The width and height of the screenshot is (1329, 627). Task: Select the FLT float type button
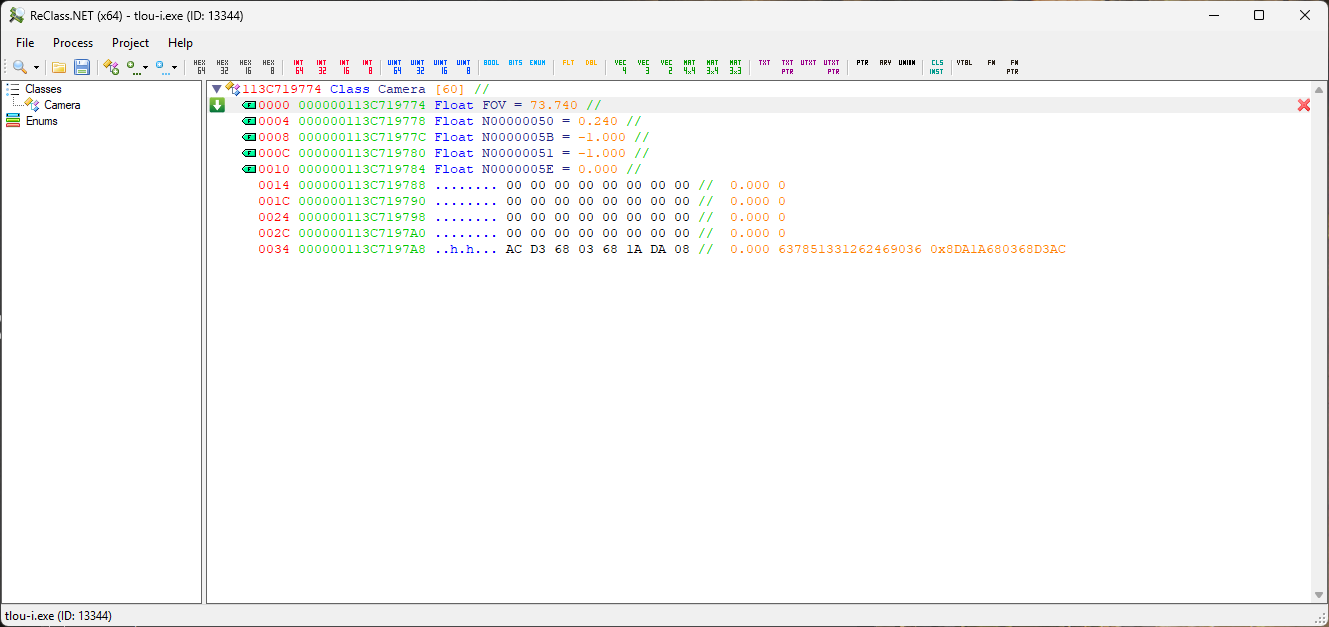[x=568, y=63]
